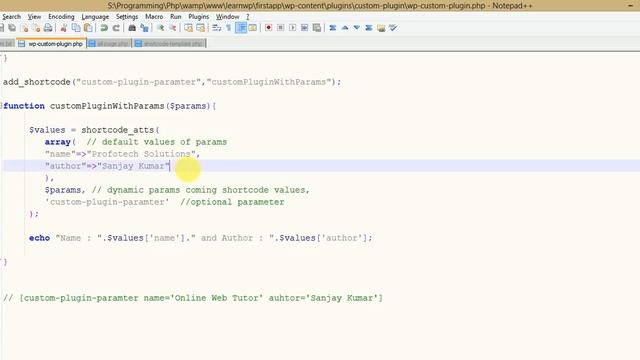
Task: Open Find with the binoculars icon
Action: [132, 28]
